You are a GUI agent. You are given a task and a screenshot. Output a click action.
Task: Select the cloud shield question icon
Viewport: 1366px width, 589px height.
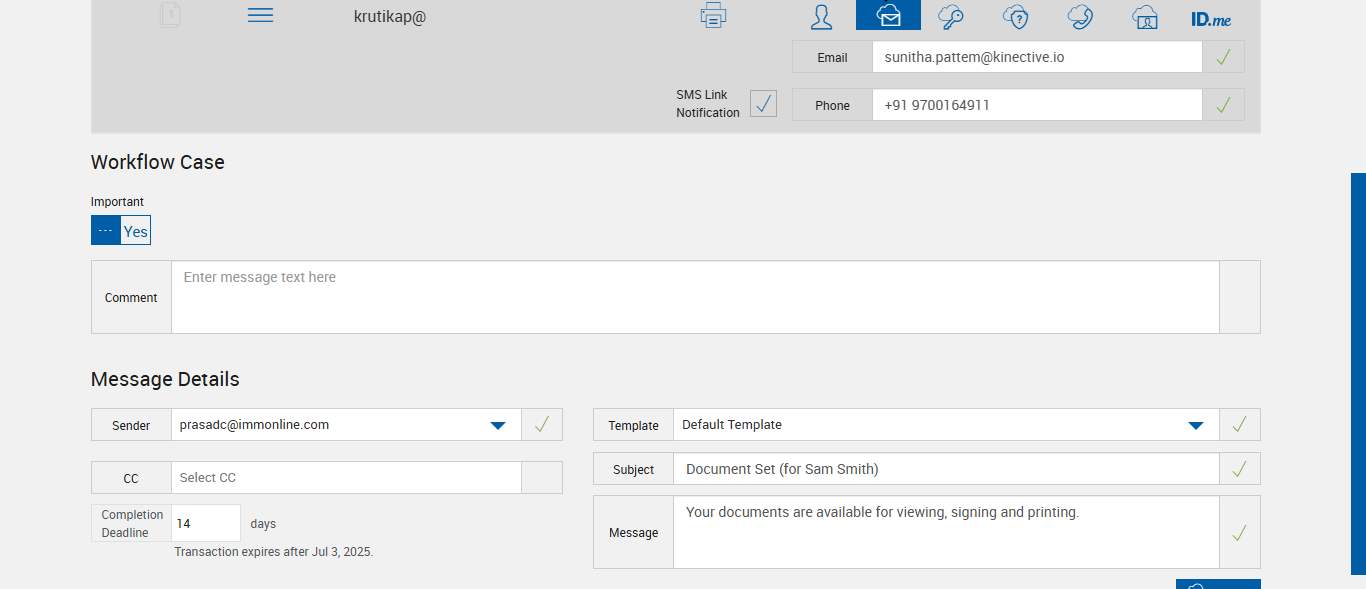coord(1015,16)
